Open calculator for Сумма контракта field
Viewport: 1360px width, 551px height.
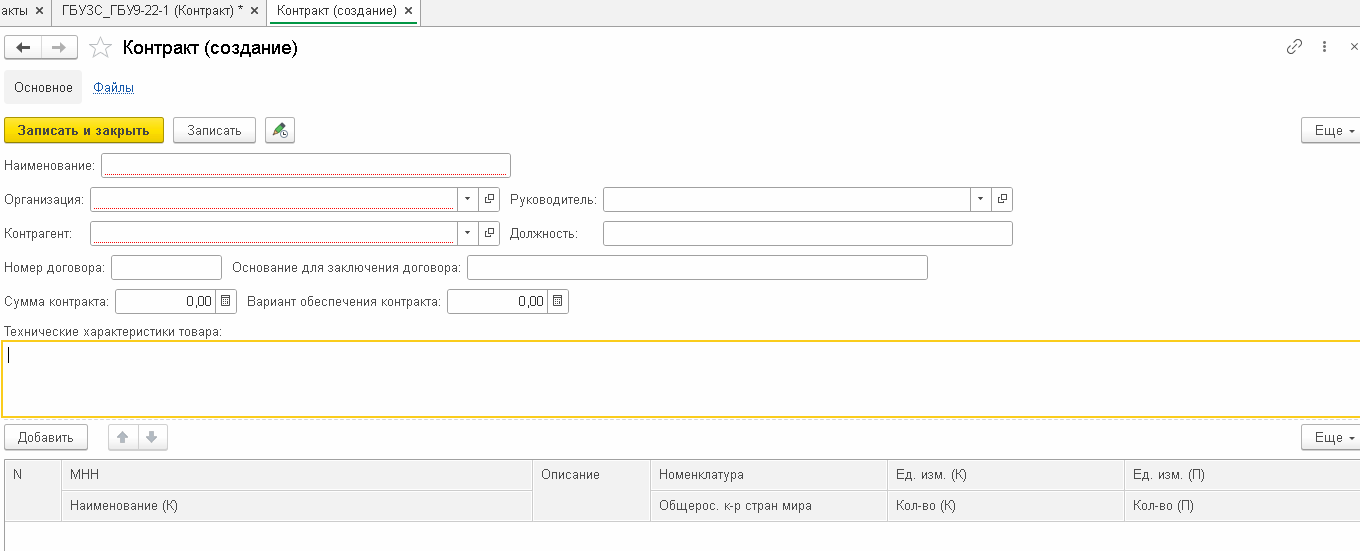pos(227,301)
